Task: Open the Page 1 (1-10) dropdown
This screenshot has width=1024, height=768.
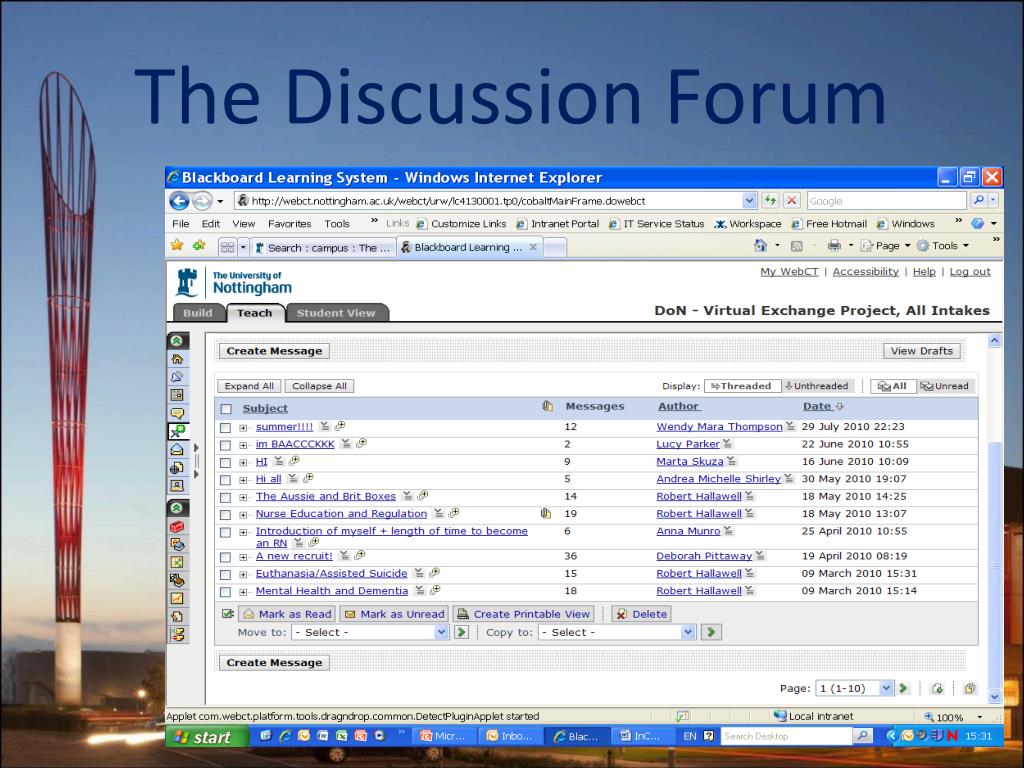Action: point(854,688)
